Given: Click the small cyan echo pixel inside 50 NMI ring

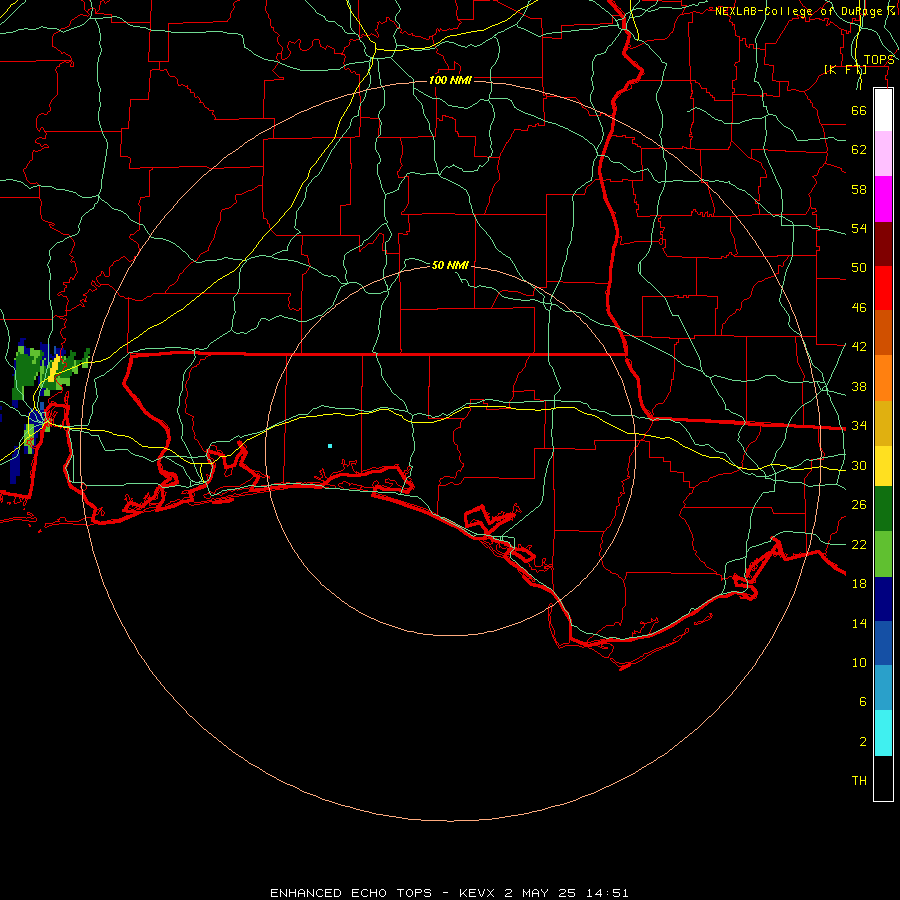Looking at the screenshot, I should [x=330, y=446].
